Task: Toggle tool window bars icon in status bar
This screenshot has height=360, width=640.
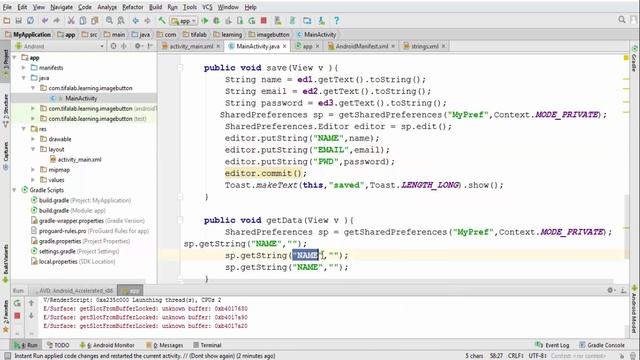Action: click(x=7, y=356)
